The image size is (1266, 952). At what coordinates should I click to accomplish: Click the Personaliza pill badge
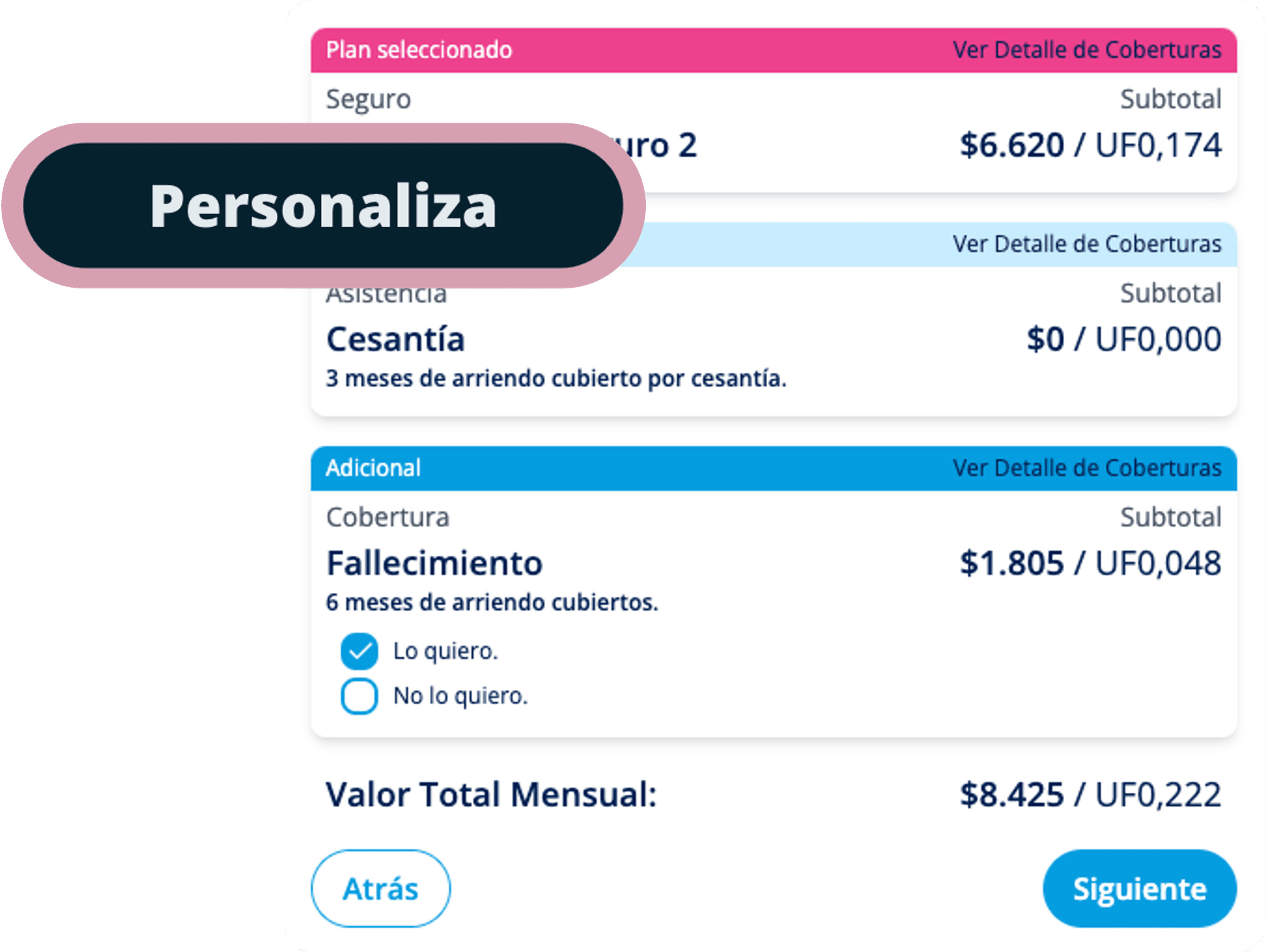coord(323,206)
